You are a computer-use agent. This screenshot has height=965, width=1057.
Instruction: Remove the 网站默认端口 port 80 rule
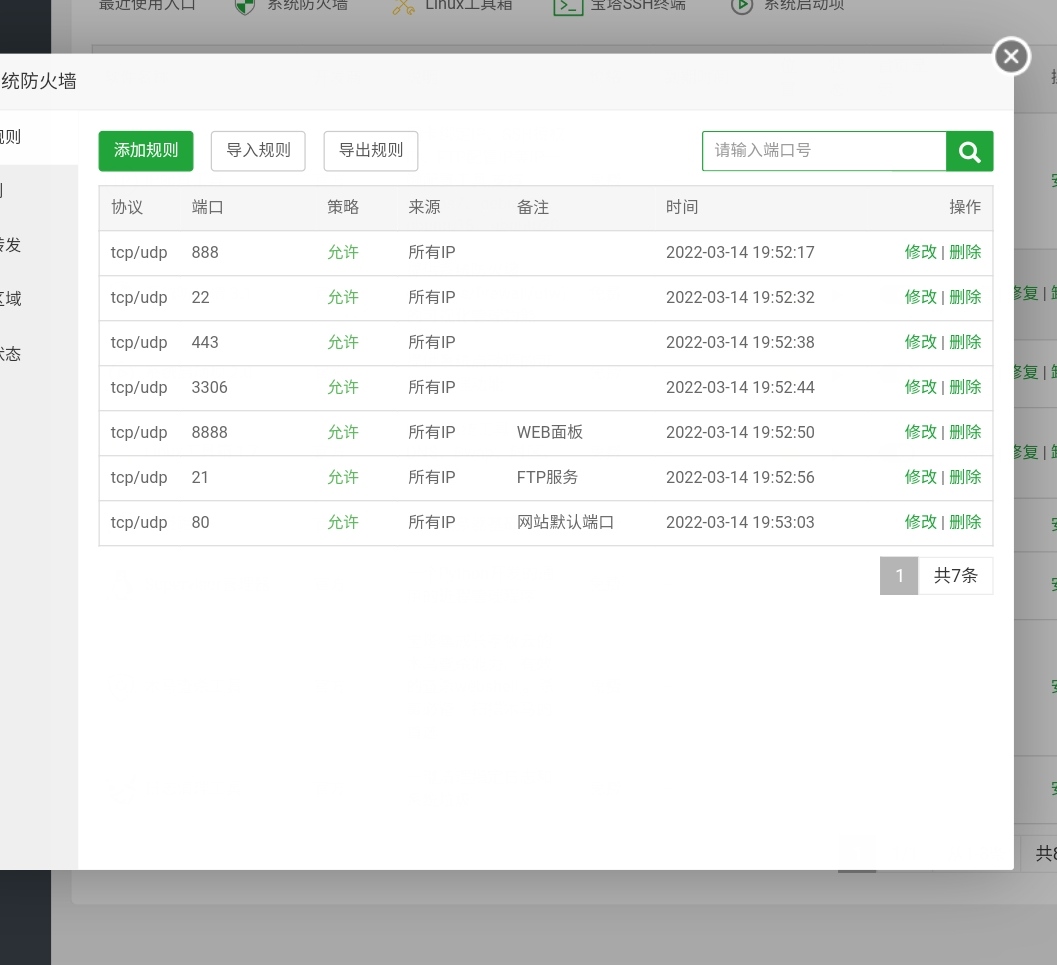click(x=965, y=522)
